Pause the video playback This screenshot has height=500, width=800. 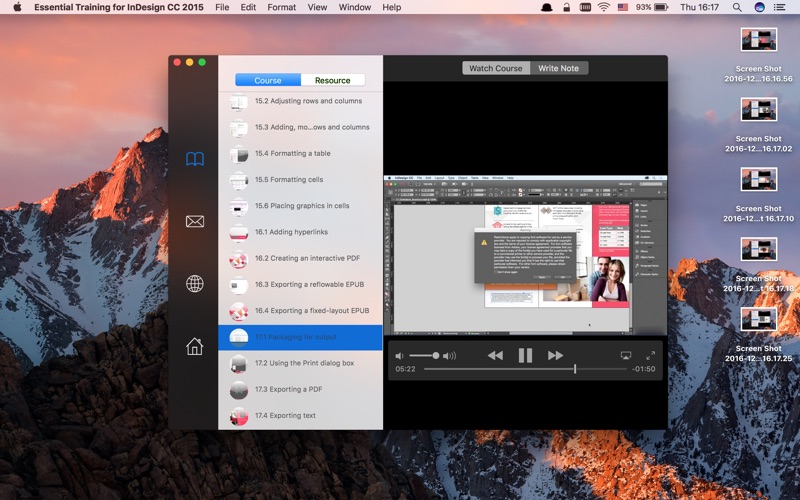click(525, 356)
